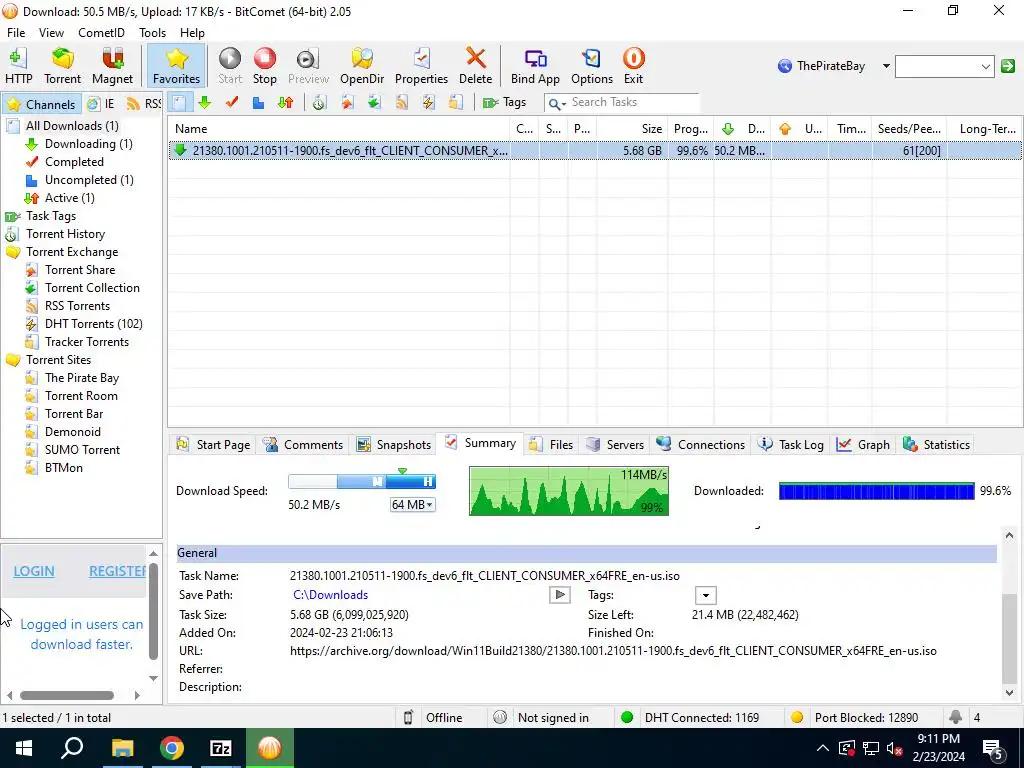Select The Pirate Bay site entry
The height and width of the screenshot is (768, 1024).
click(82, 378)
